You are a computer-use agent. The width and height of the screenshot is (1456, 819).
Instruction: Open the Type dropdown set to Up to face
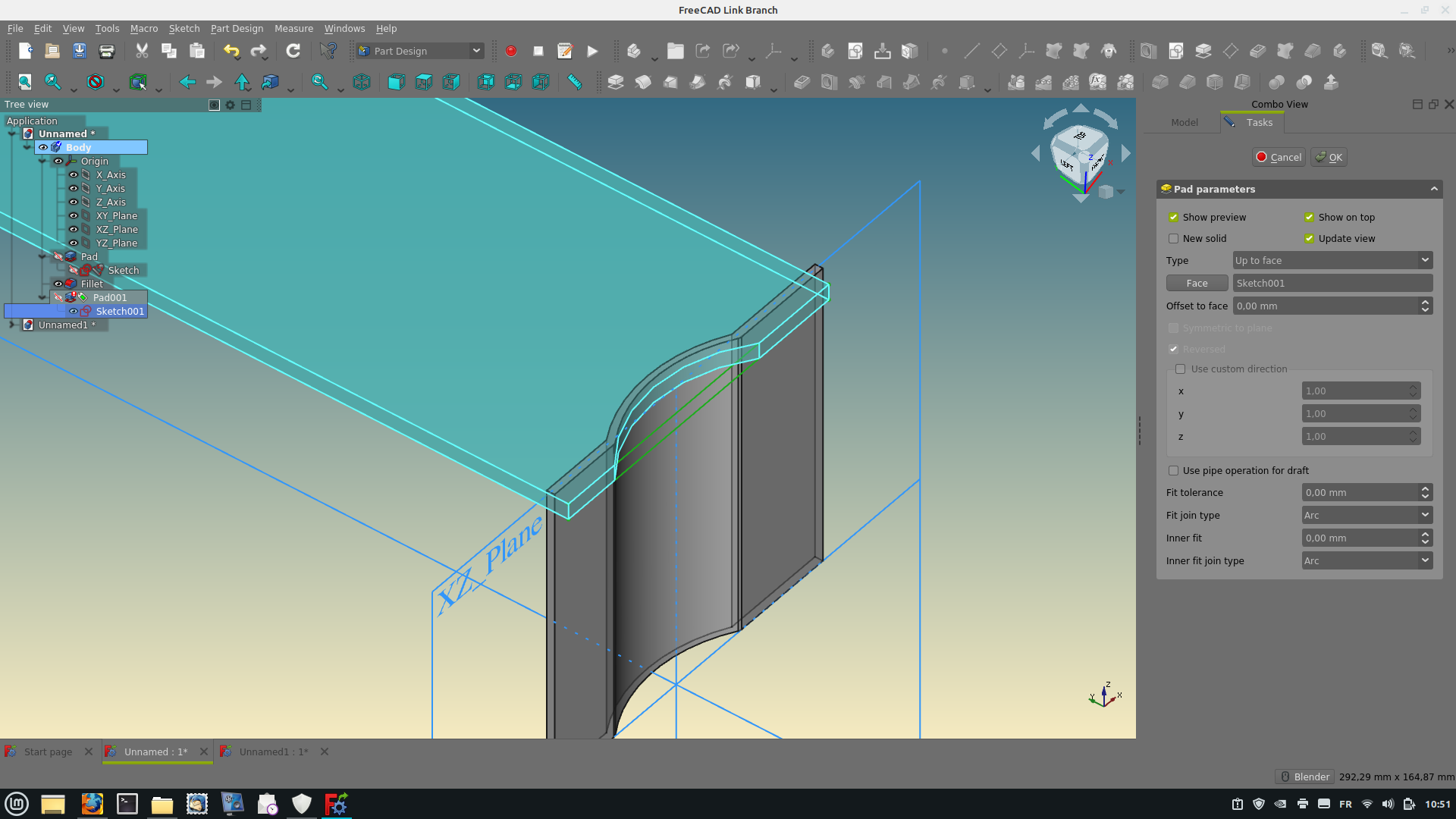click(1332, 260)
